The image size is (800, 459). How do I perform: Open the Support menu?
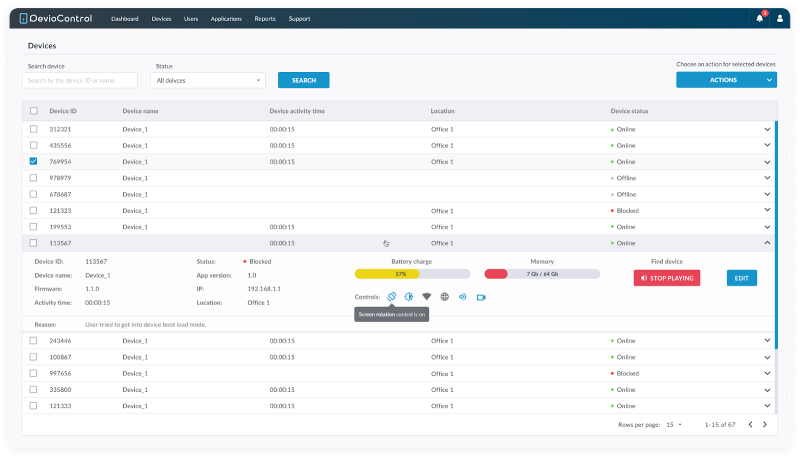pos(299,19)
